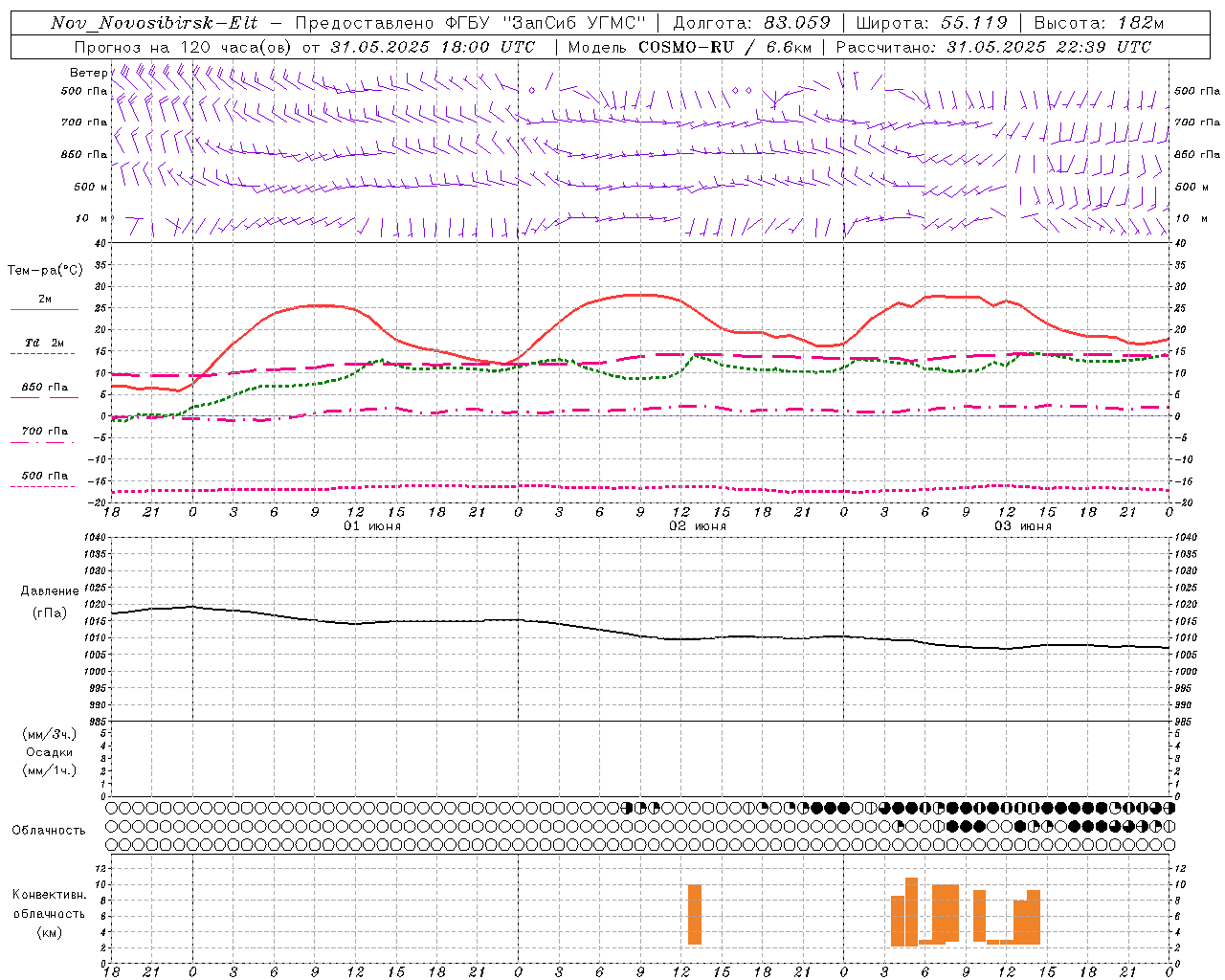
Task: Click the Давление pressure panel label
Action: click(50, 591)
